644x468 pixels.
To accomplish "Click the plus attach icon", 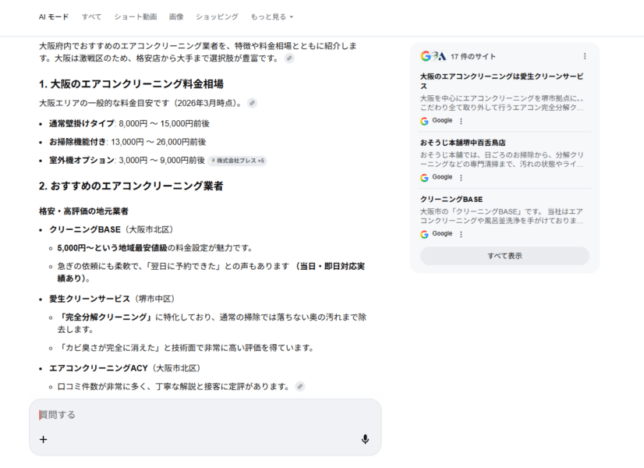I will (43, 440).
